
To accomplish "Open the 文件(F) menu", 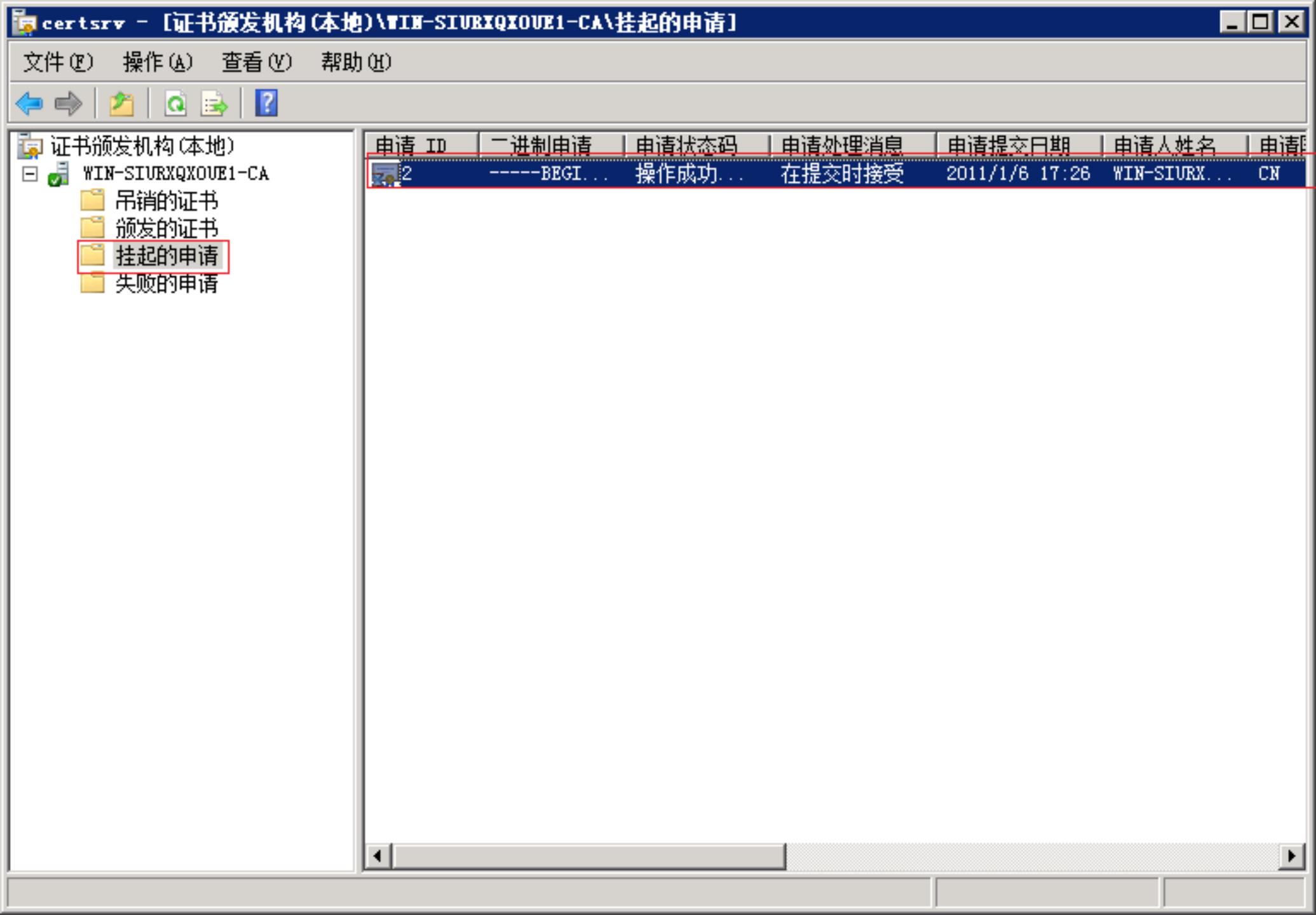I will [58, 62].
